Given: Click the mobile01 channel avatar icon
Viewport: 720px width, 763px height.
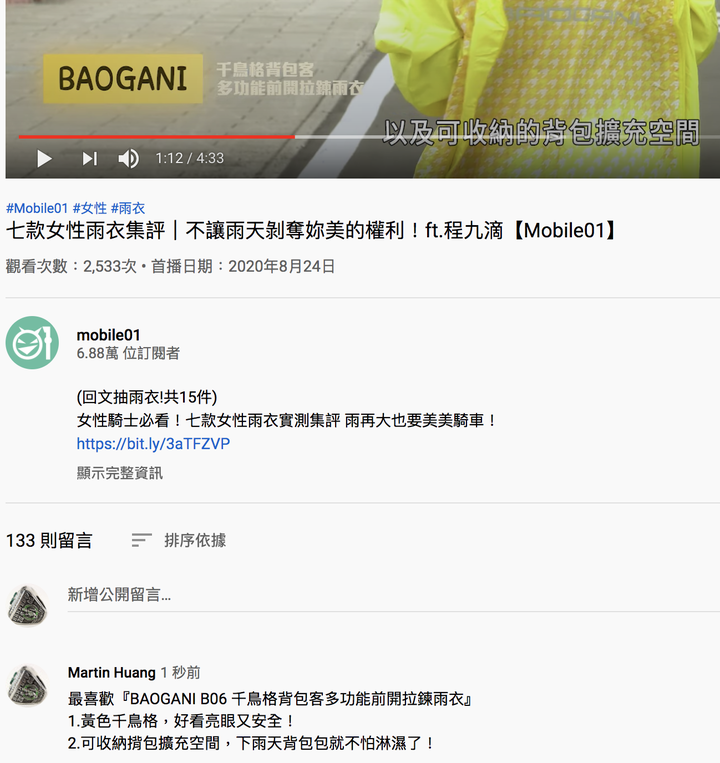Looking at the screenshot, I should click(x=32, y=343).
